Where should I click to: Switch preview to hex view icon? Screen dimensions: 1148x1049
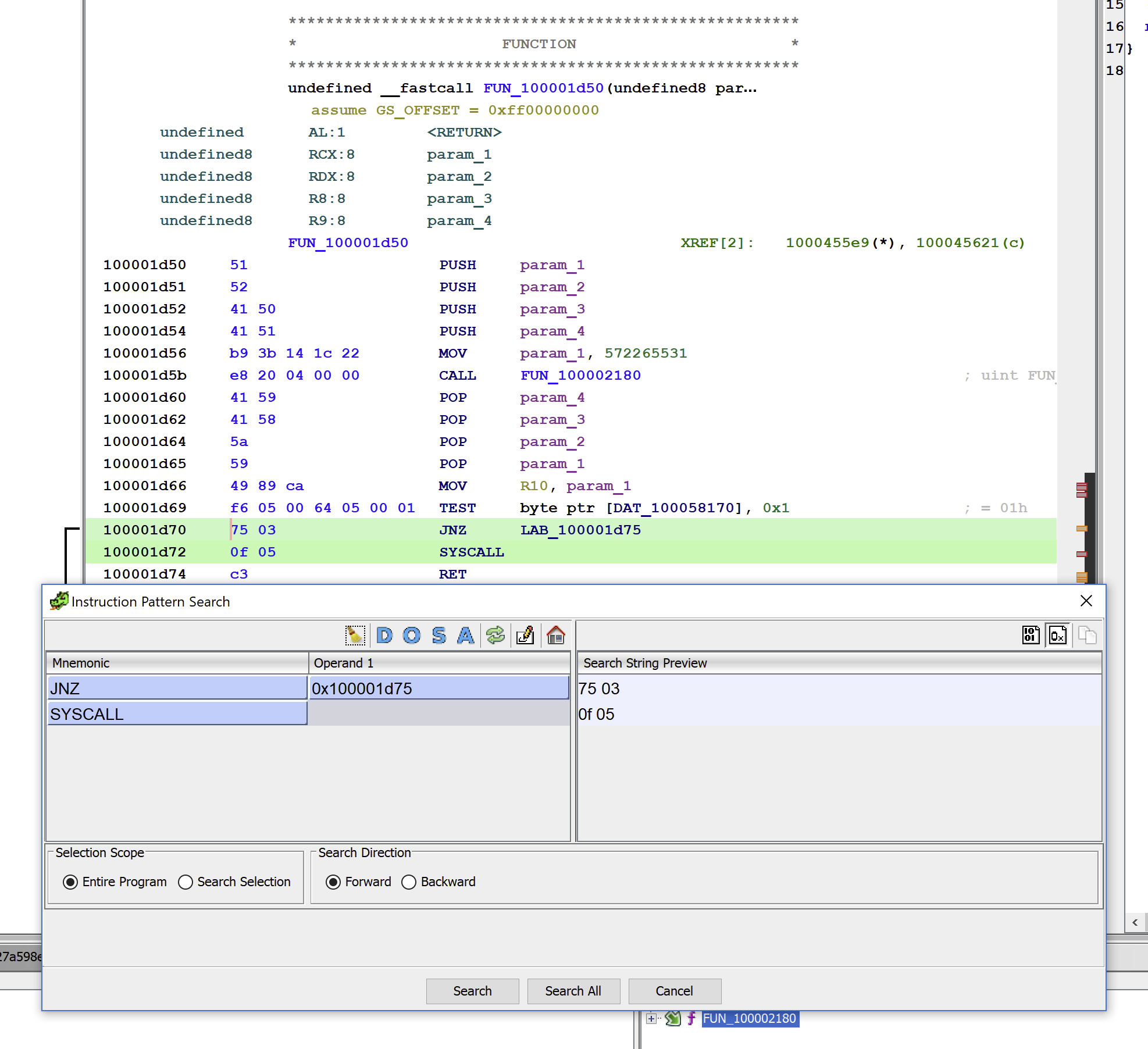pos(1058,635)
